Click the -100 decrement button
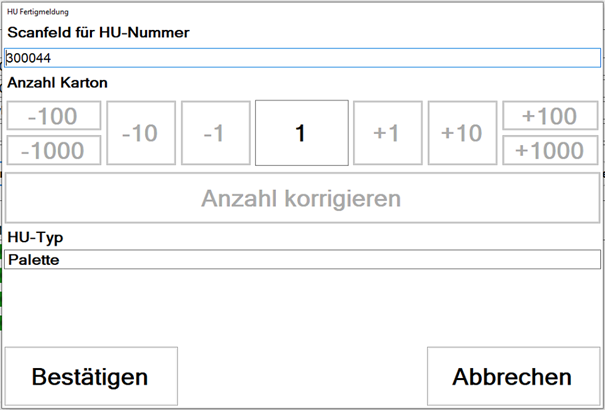This screenshot has width=605, height=410. click(54, 116)
